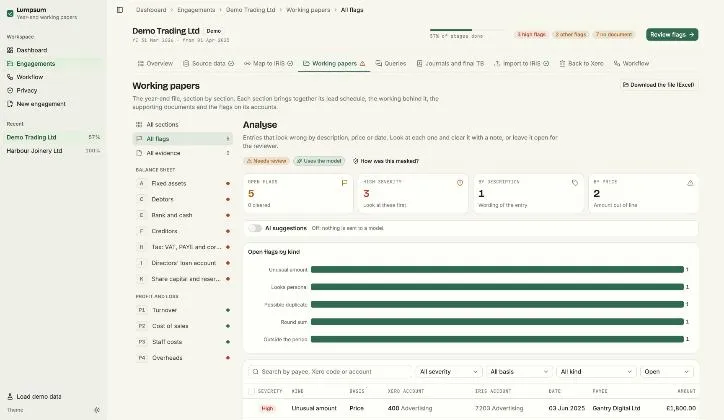Select Overheads section
Screen dimensions: 724x420
(x=183, y=358)
